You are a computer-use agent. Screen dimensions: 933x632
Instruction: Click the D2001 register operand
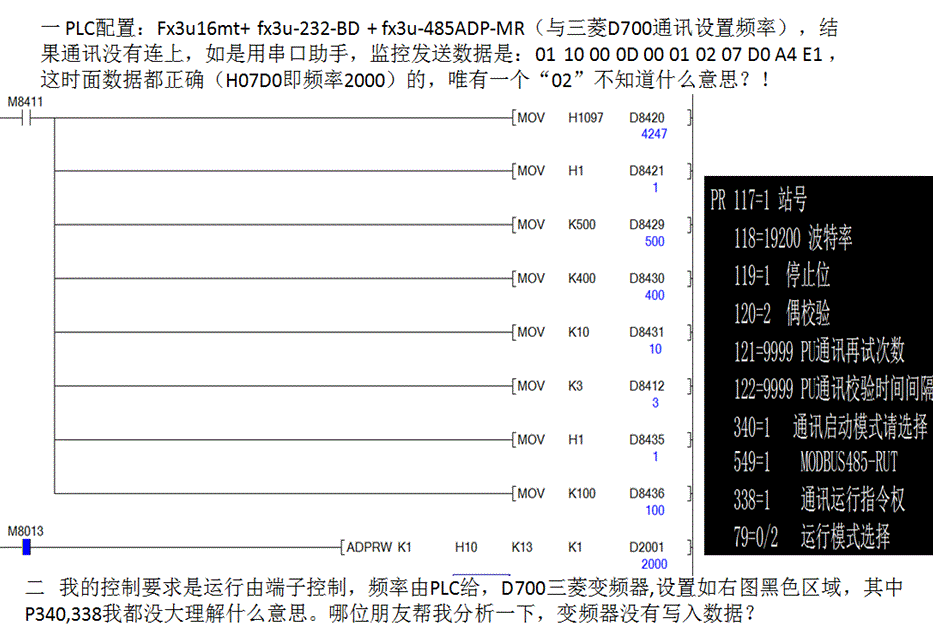[647, 547]
